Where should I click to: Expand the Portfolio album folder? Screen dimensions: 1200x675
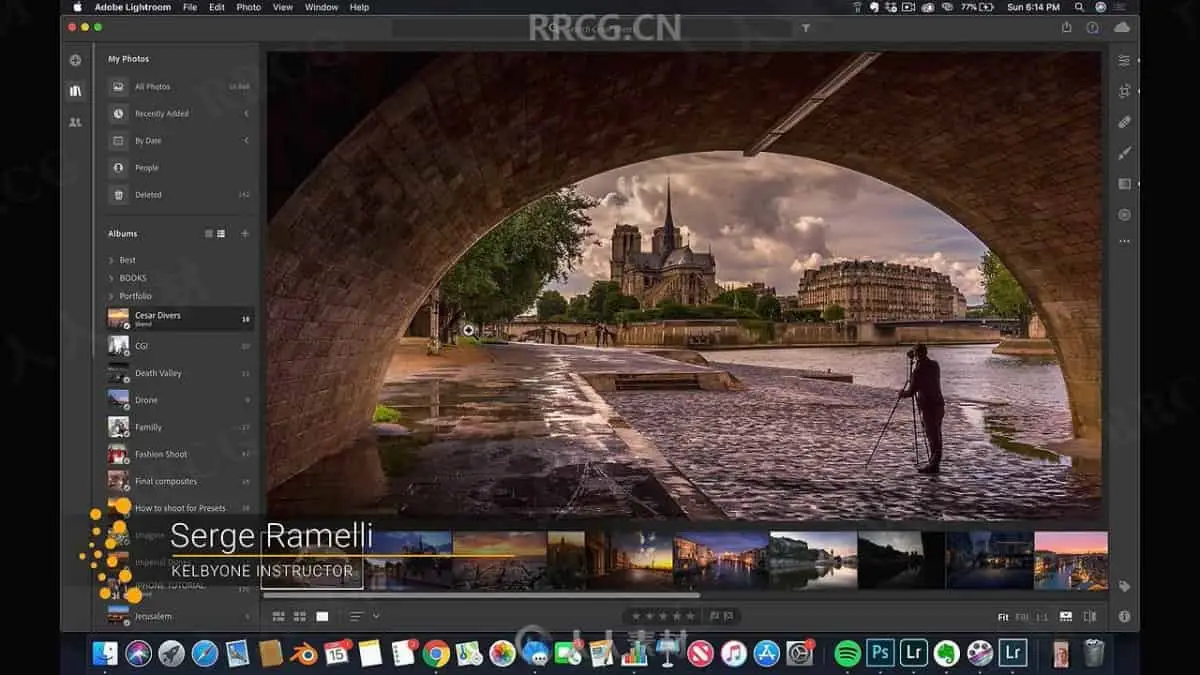pyautogui.click(x=111, y=296)
